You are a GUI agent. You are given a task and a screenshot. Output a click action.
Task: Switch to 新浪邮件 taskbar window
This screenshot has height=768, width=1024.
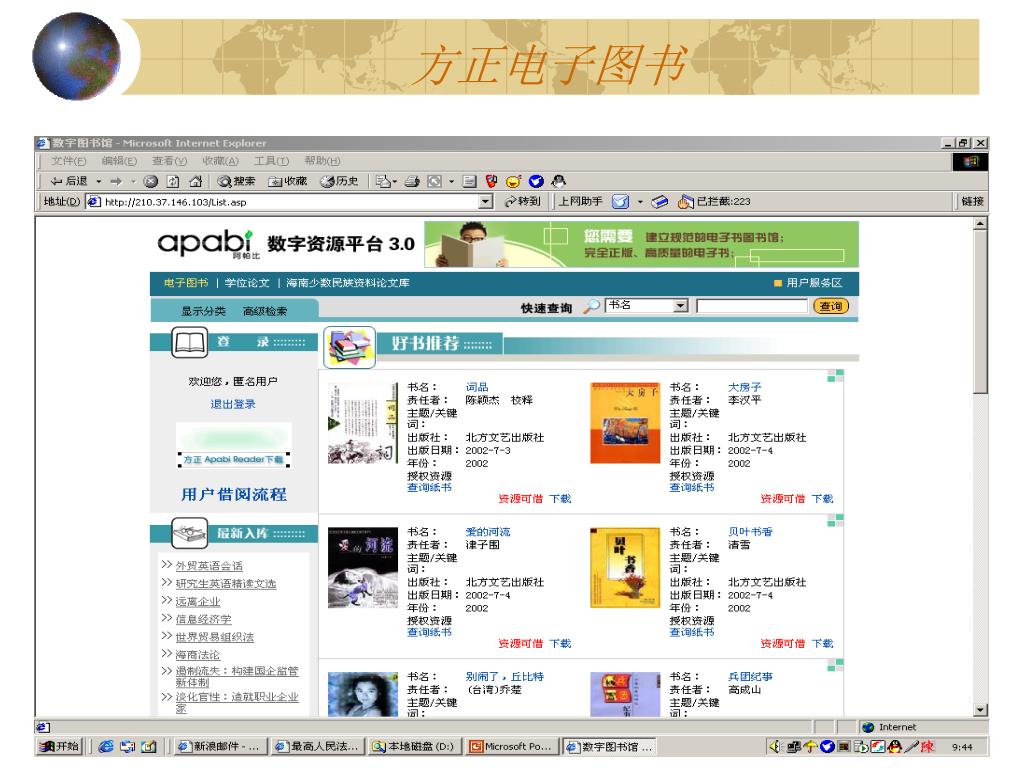click(219, 746)
